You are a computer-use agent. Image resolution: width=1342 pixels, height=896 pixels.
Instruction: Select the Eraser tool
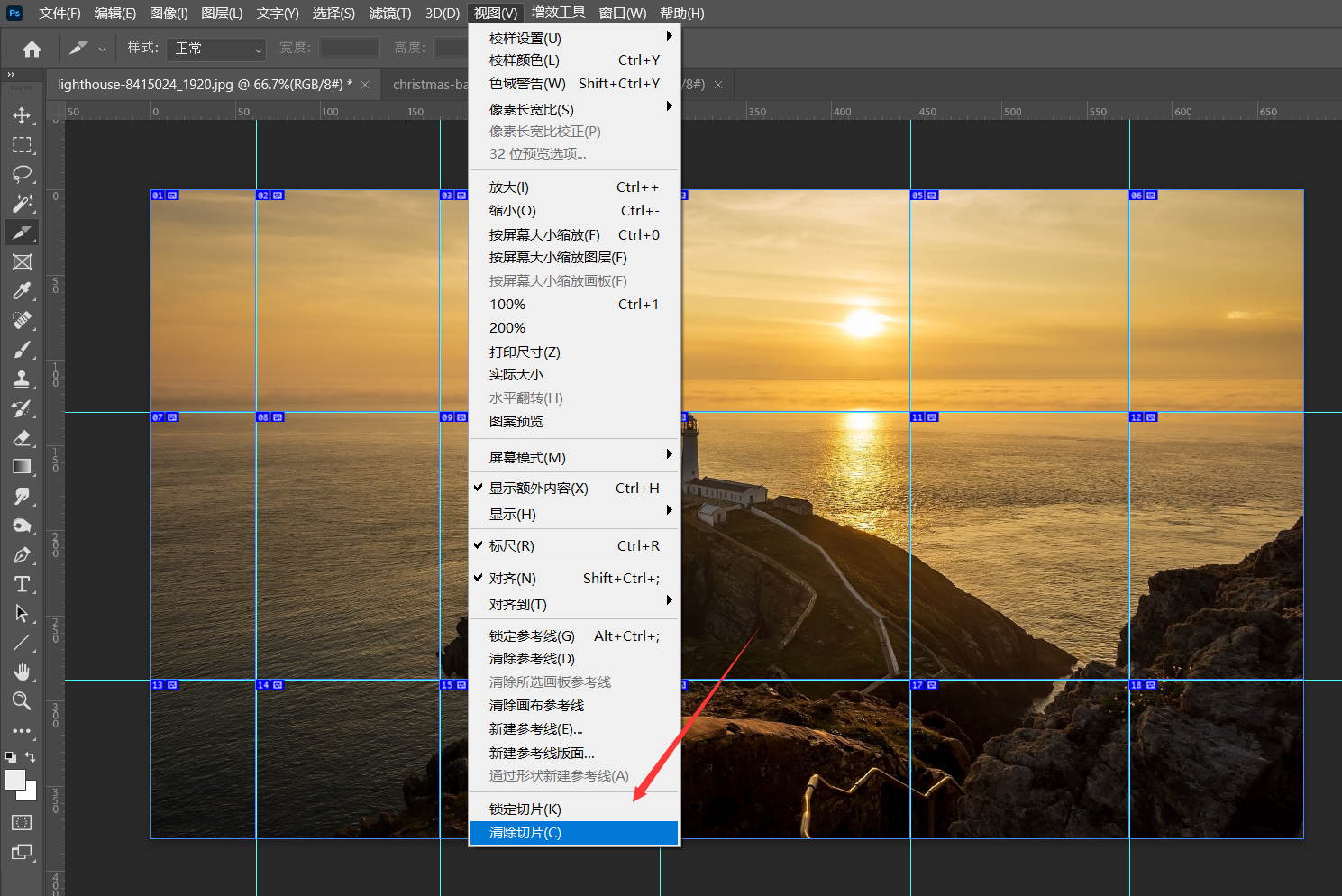(x=22, y=438)
